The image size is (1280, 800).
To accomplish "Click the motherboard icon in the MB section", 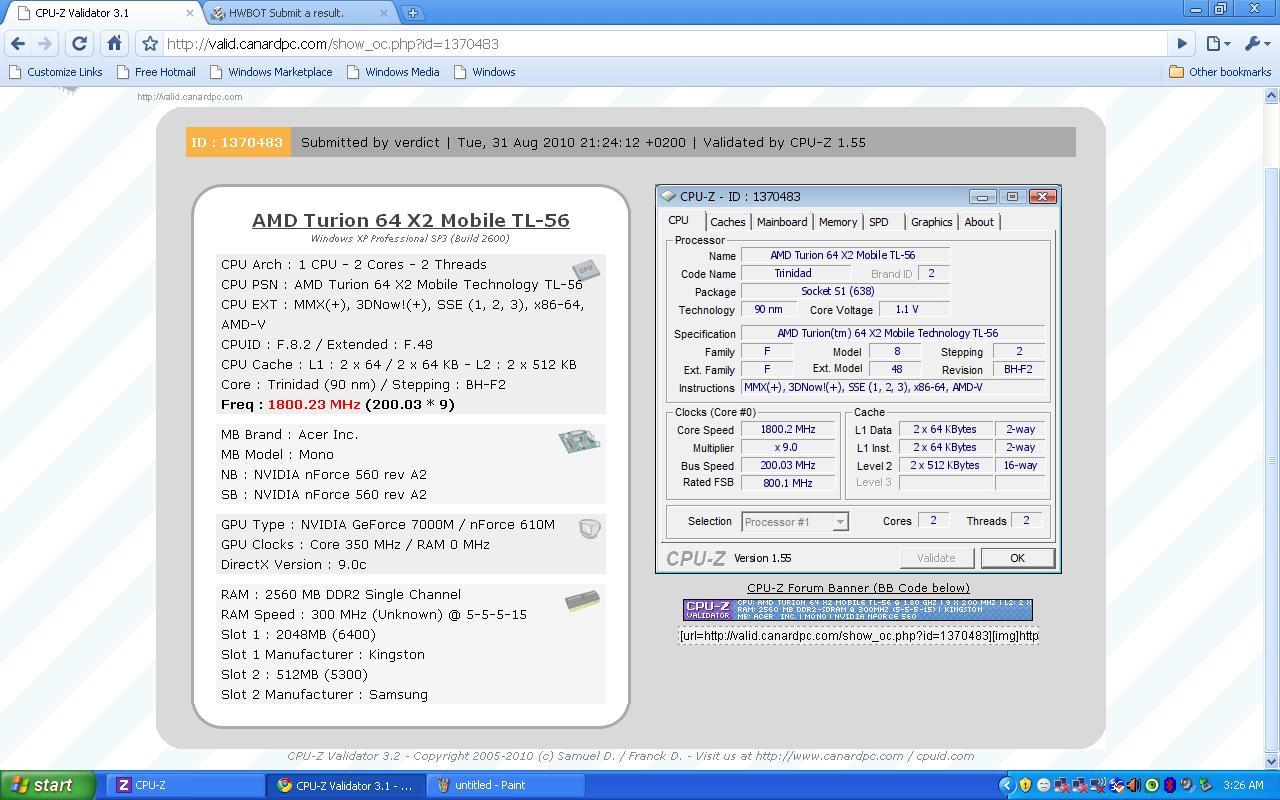I will point(579,440).
